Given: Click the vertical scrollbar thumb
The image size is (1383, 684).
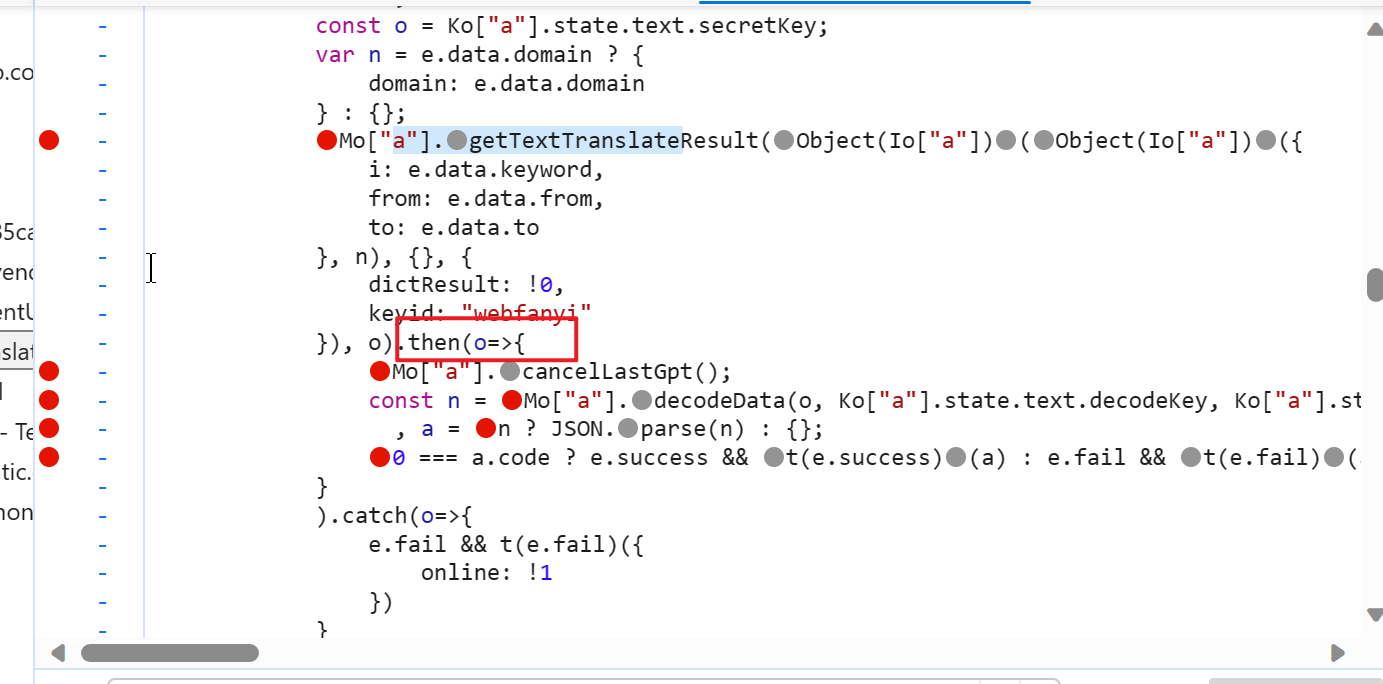Looking at the screenshot, I should pyautogui.click(x=1375, y=285).
